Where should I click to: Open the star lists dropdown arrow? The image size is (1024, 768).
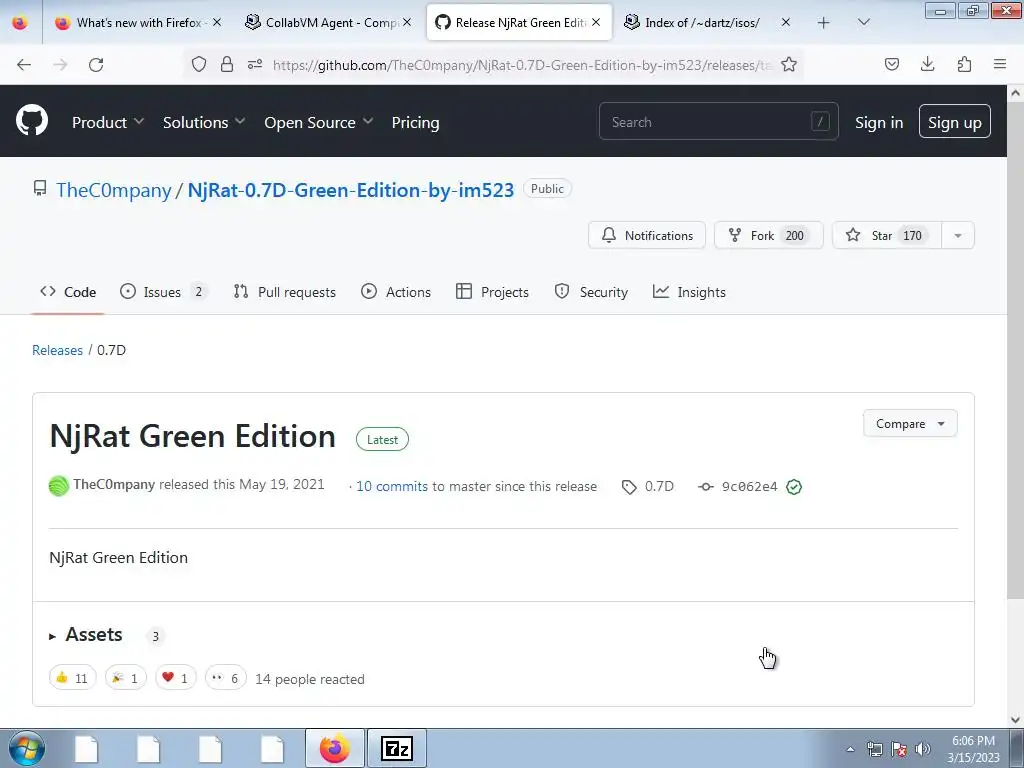coord(958,235)
